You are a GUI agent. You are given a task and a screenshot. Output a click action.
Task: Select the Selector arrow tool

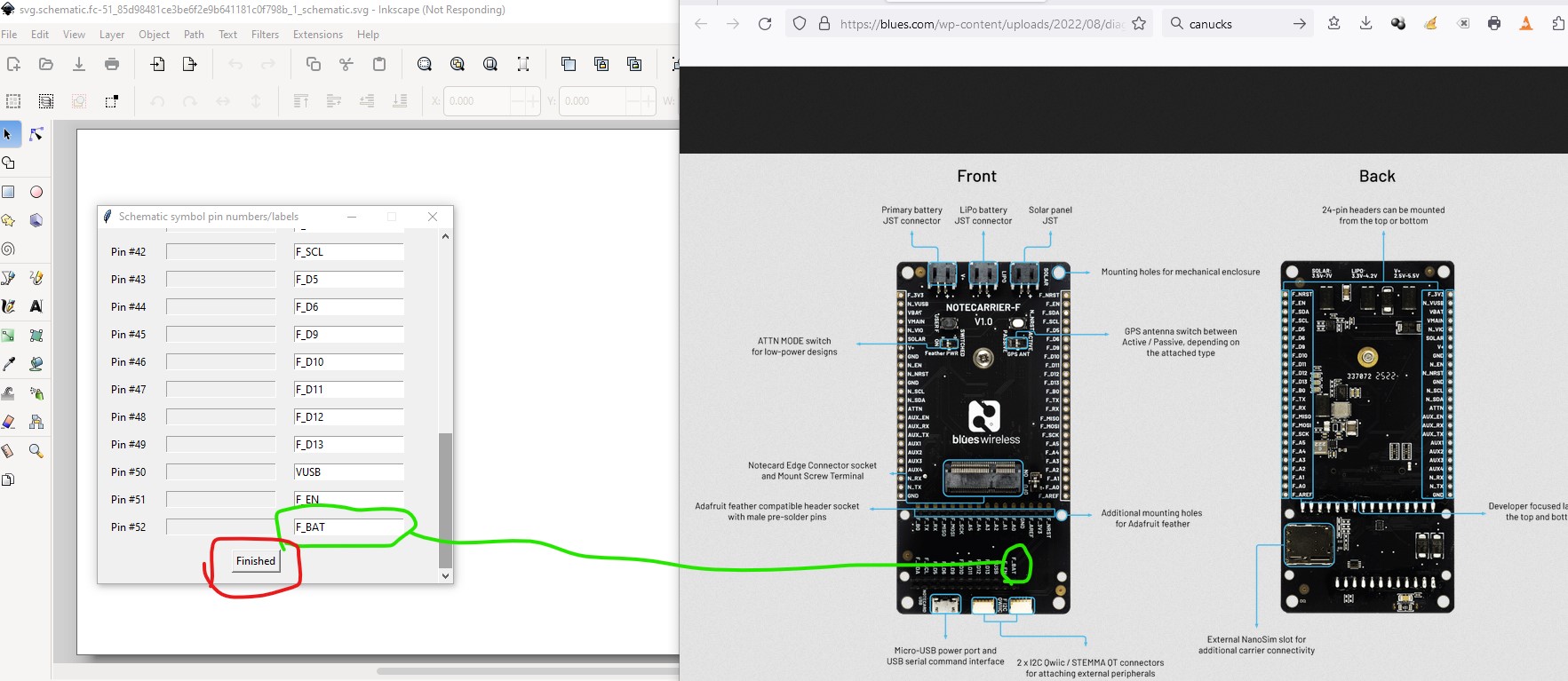[x=8, y=134]
